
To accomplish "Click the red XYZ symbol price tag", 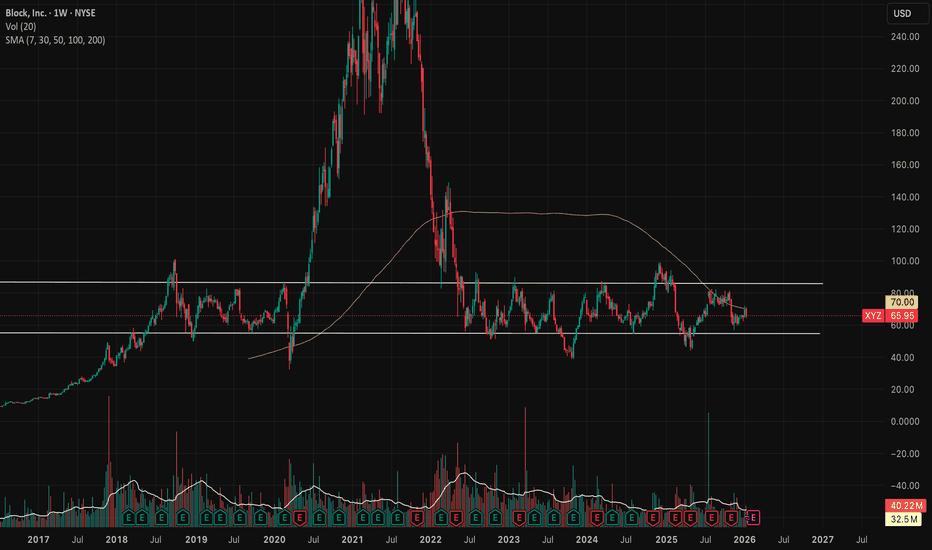I will click(x=872, y=316).
